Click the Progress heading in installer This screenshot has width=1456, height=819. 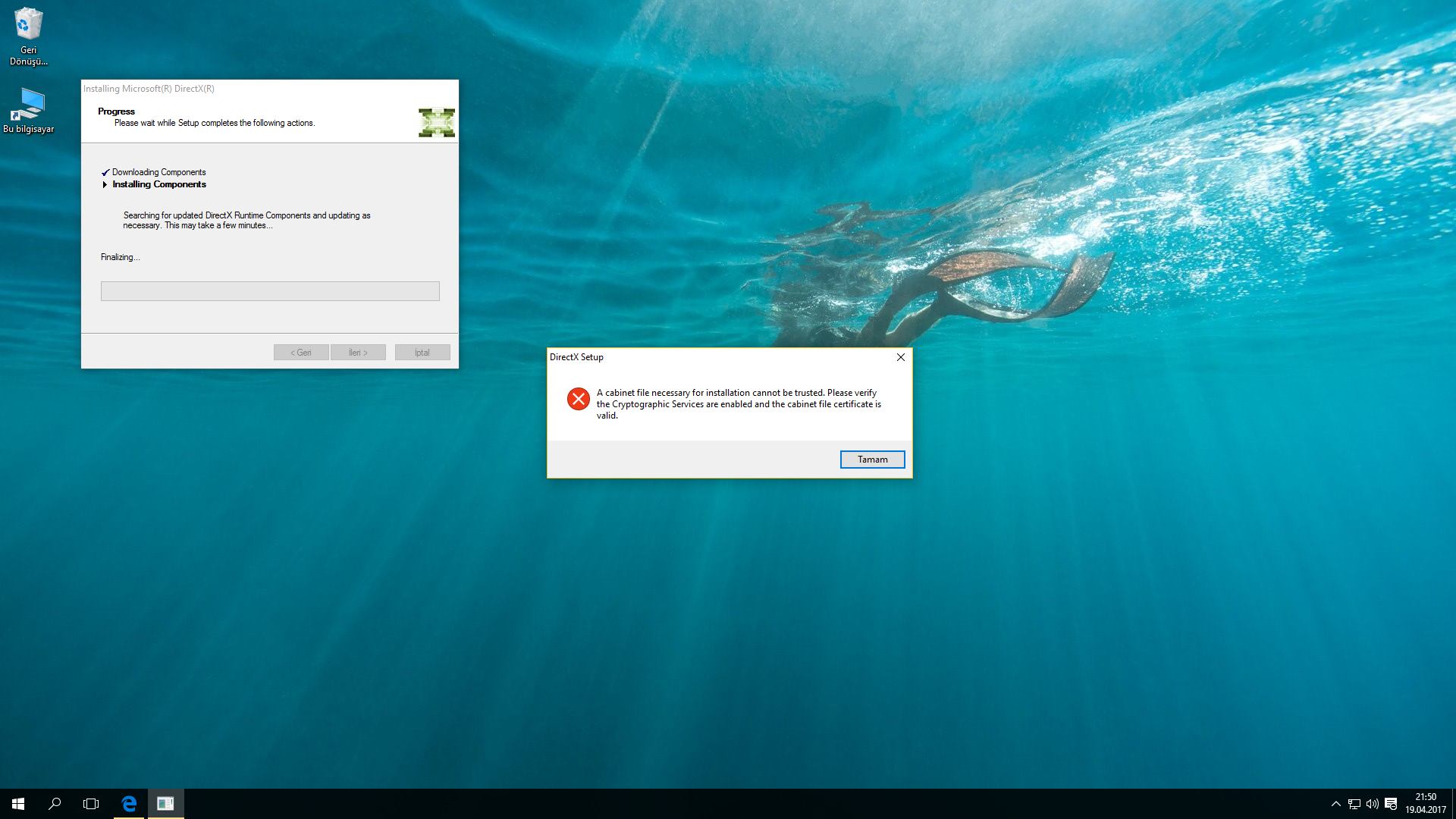116,111
